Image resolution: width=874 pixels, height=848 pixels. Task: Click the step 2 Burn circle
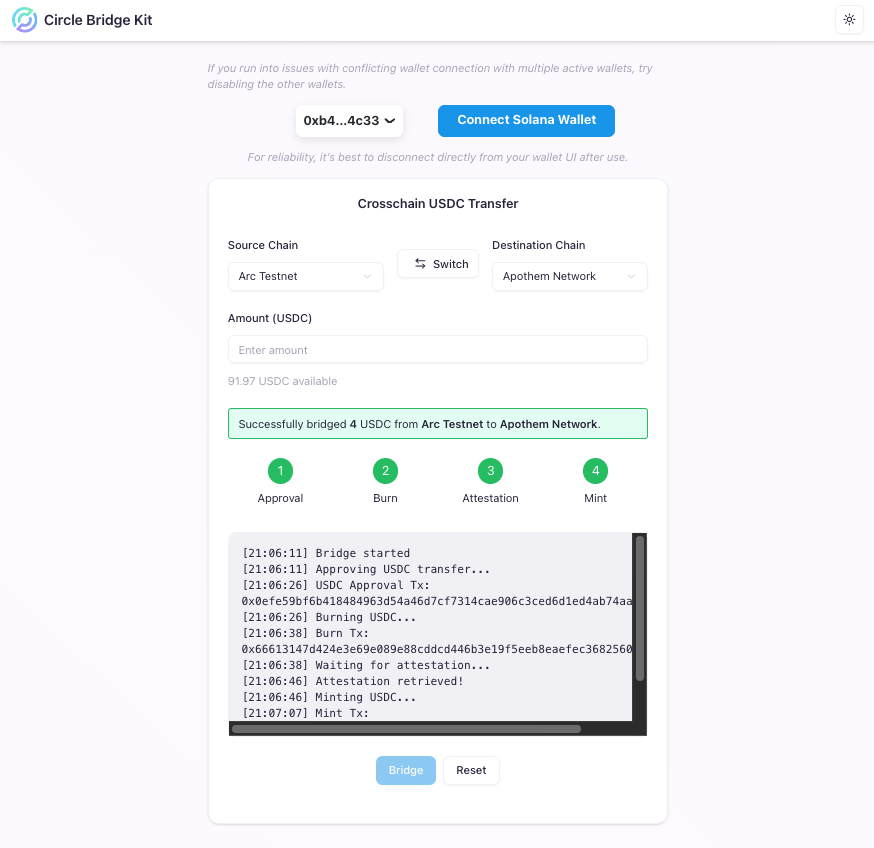(x=385, y=471)
